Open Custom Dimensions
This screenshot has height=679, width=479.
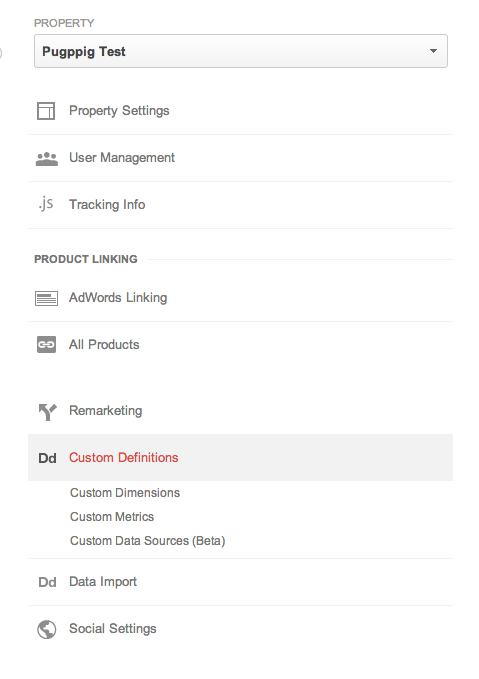click(x=125, y=493)
